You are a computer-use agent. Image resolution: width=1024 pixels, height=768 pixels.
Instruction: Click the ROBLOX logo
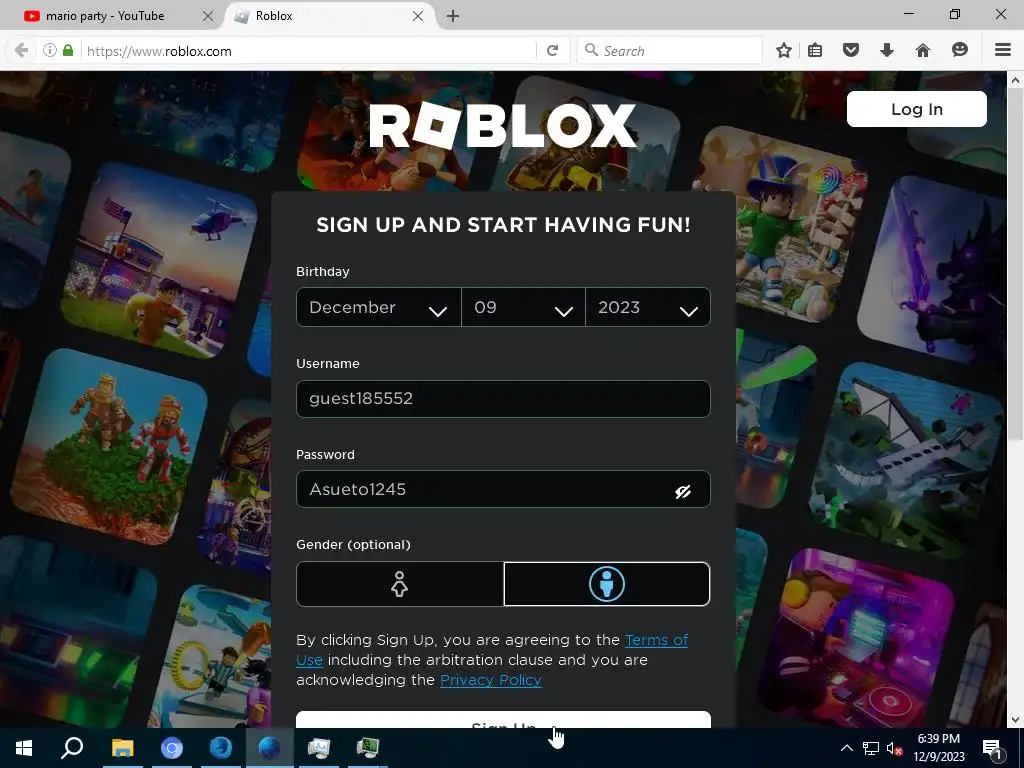502,126
